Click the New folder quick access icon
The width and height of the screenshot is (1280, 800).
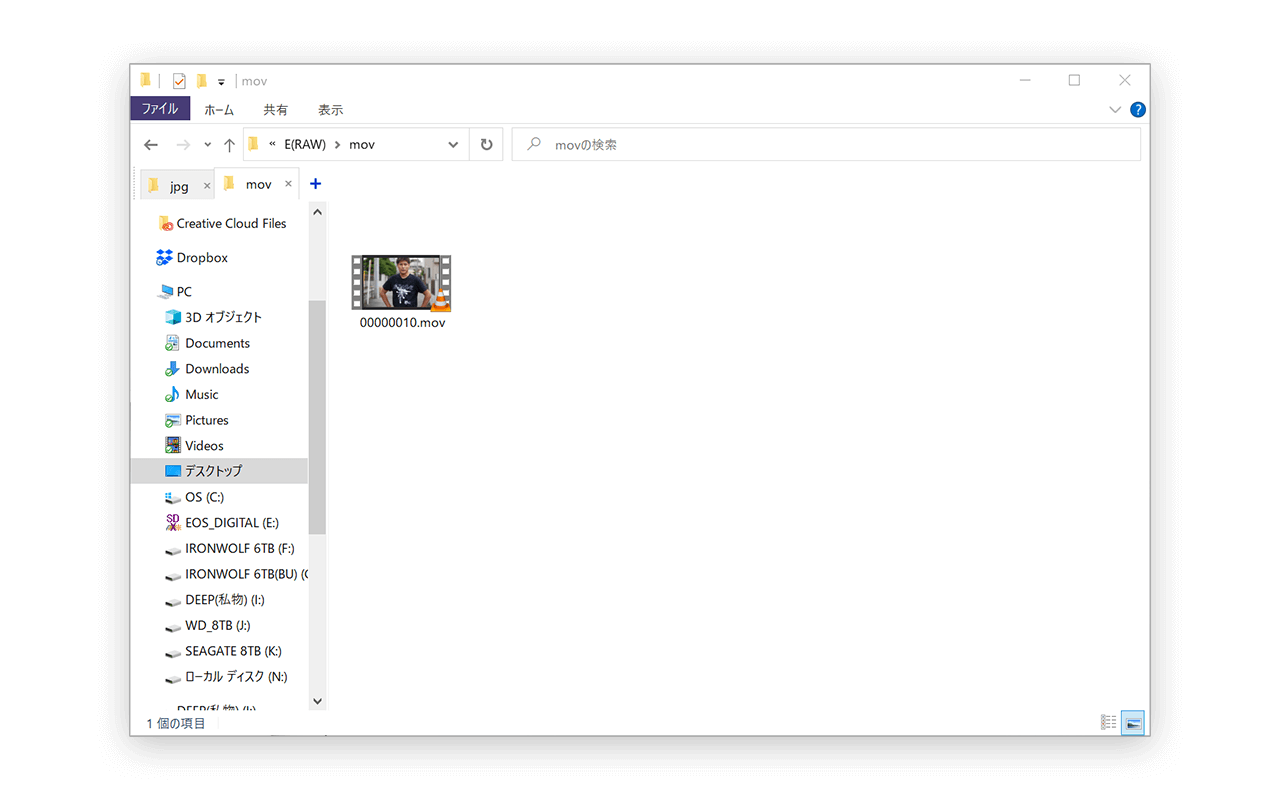click(x=202, y=81)
